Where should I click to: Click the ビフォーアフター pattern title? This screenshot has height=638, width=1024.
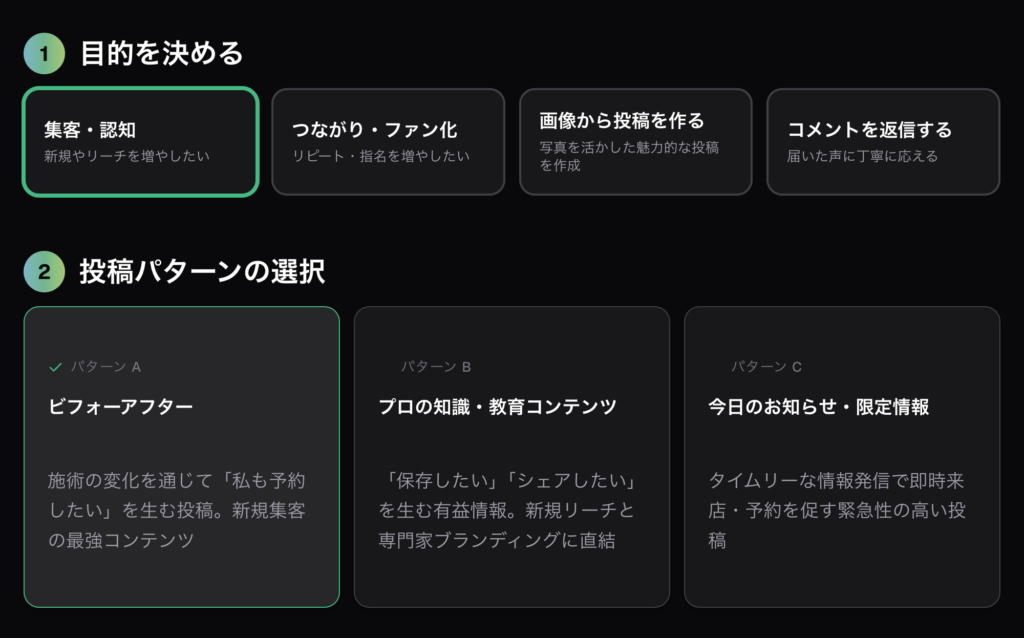pos(121,407)
